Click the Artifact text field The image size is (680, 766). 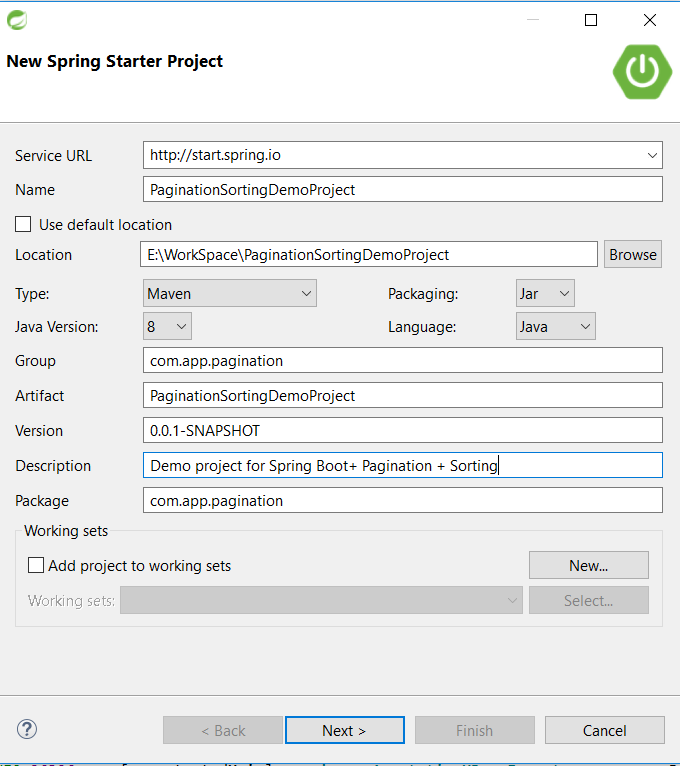pos(403,395)
